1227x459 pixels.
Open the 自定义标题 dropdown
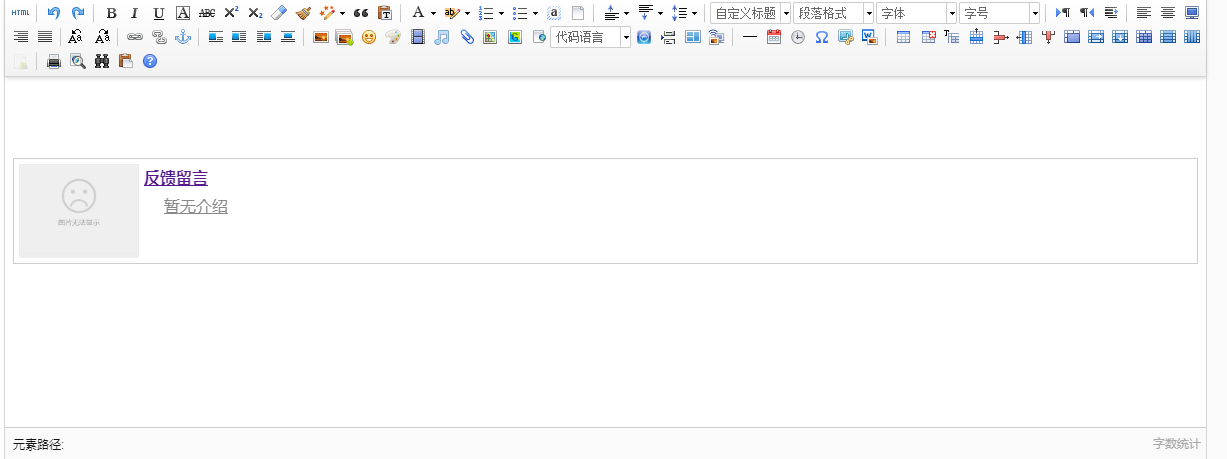pyautogui.click(x=750, y=13)
